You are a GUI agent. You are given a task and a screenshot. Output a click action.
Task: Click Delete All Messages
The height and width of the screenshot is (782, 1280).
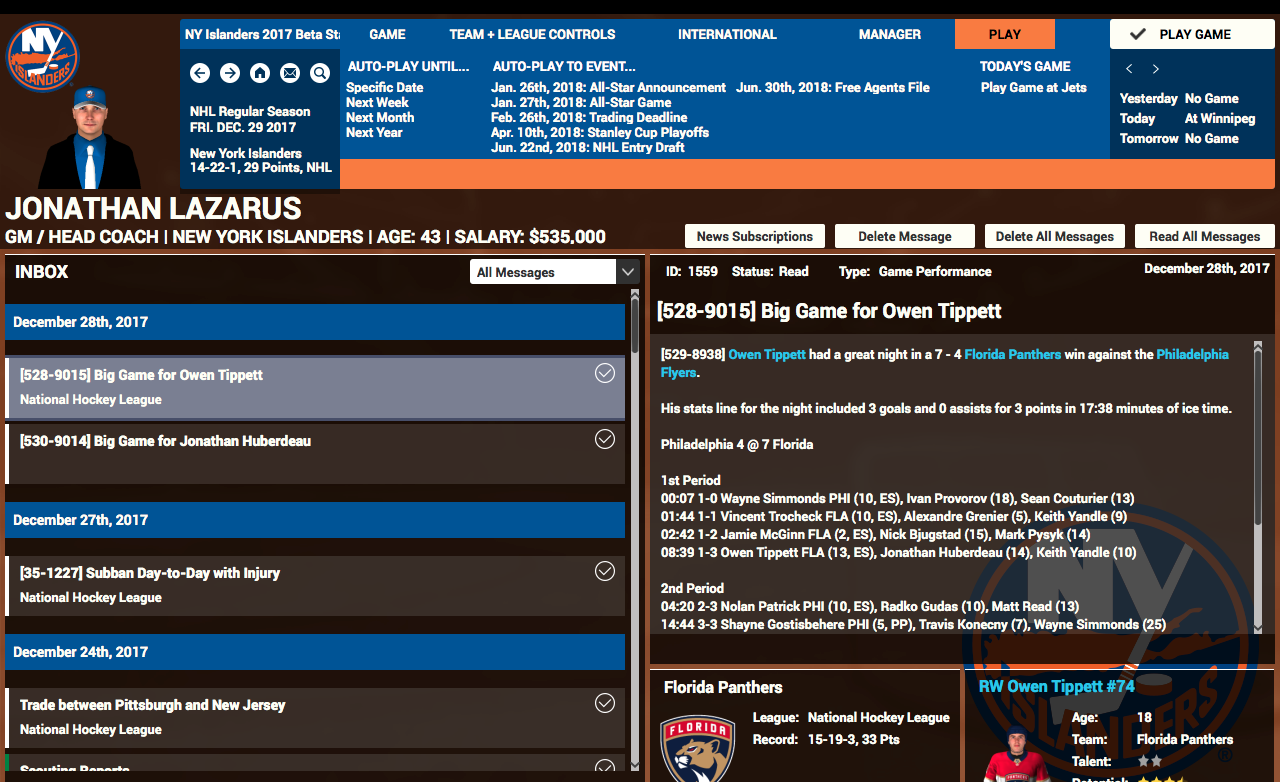(x=1055, y=236)
